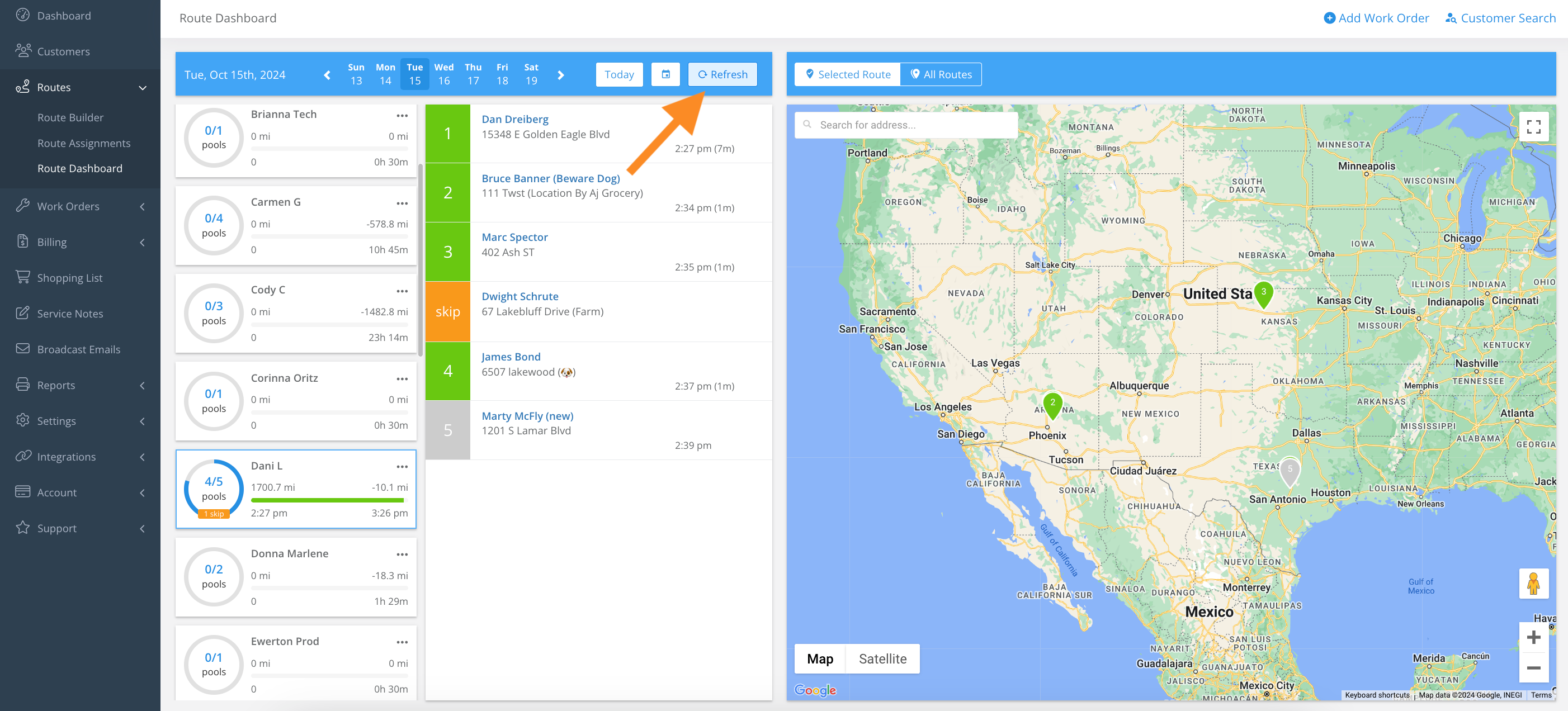Click gray map marker 5 in Texas
The width and height of the screenshot is (1568, 711).
coord(1289,471)
